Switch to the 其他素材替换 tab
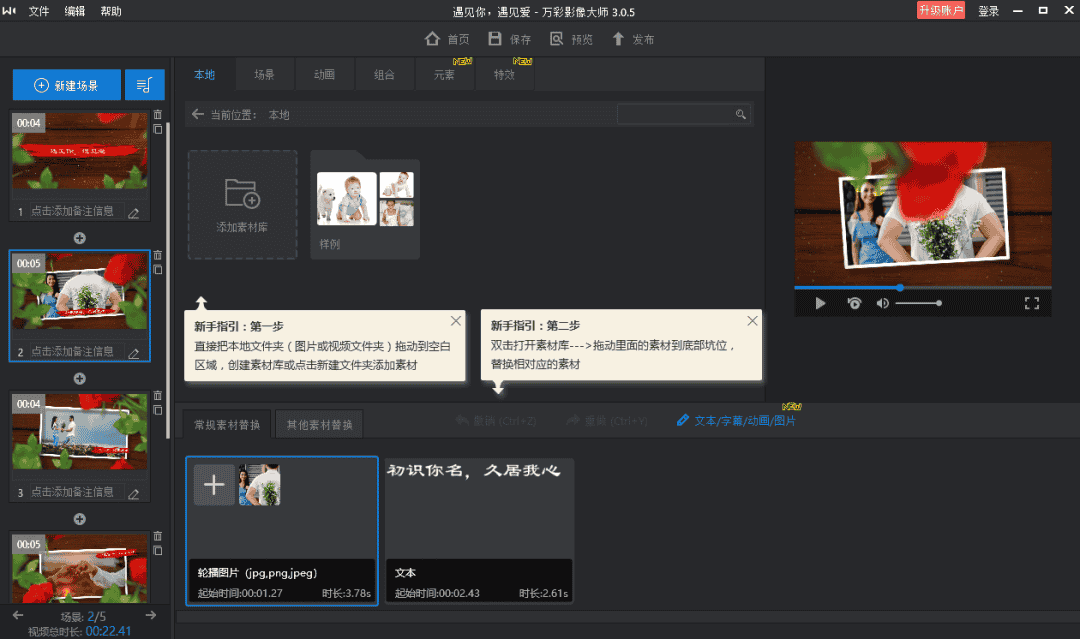This screenshot has width=1080, height=639. [319, 423]
